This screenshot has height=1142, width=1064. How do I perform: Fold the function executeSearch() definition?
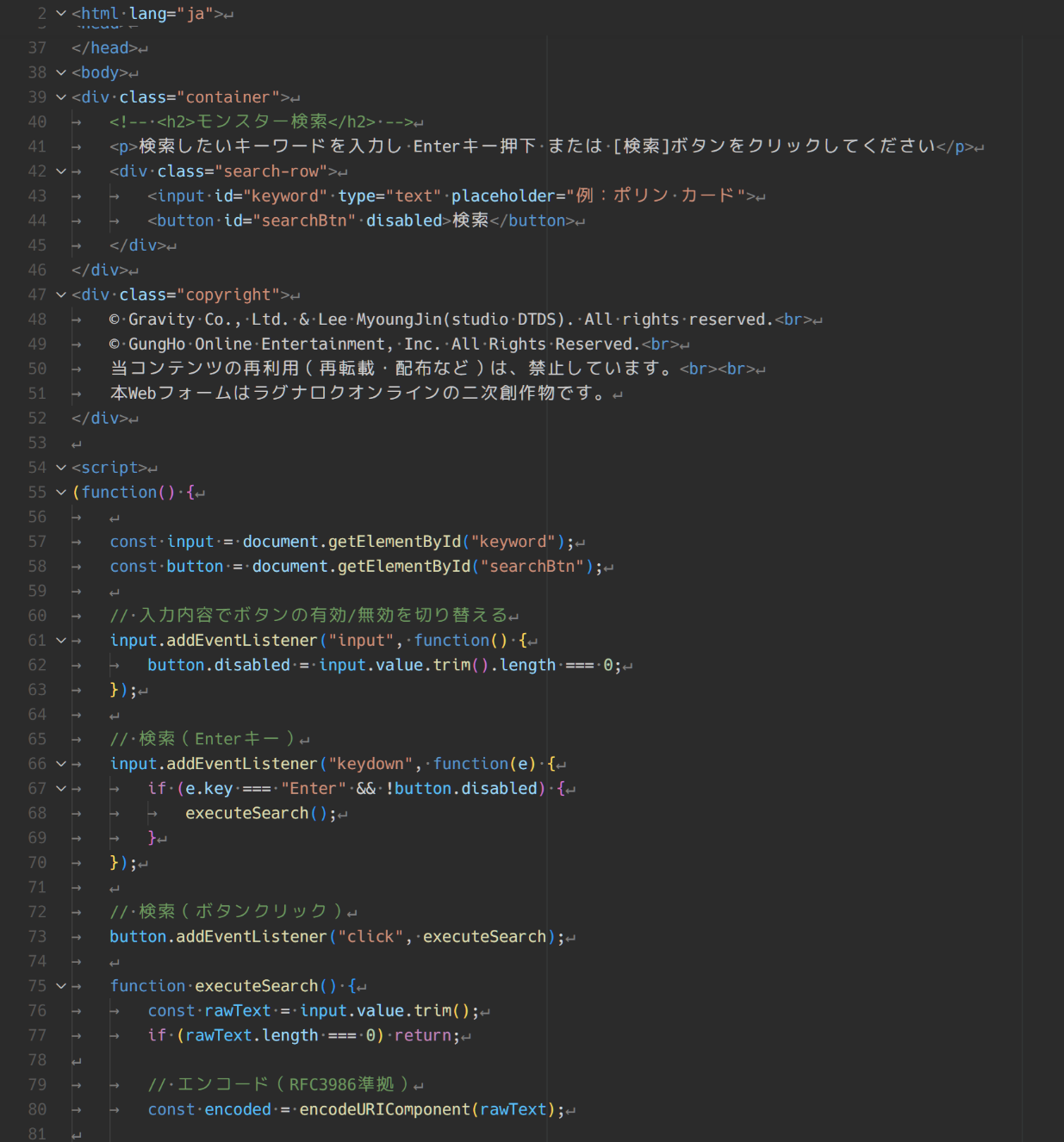61,986
